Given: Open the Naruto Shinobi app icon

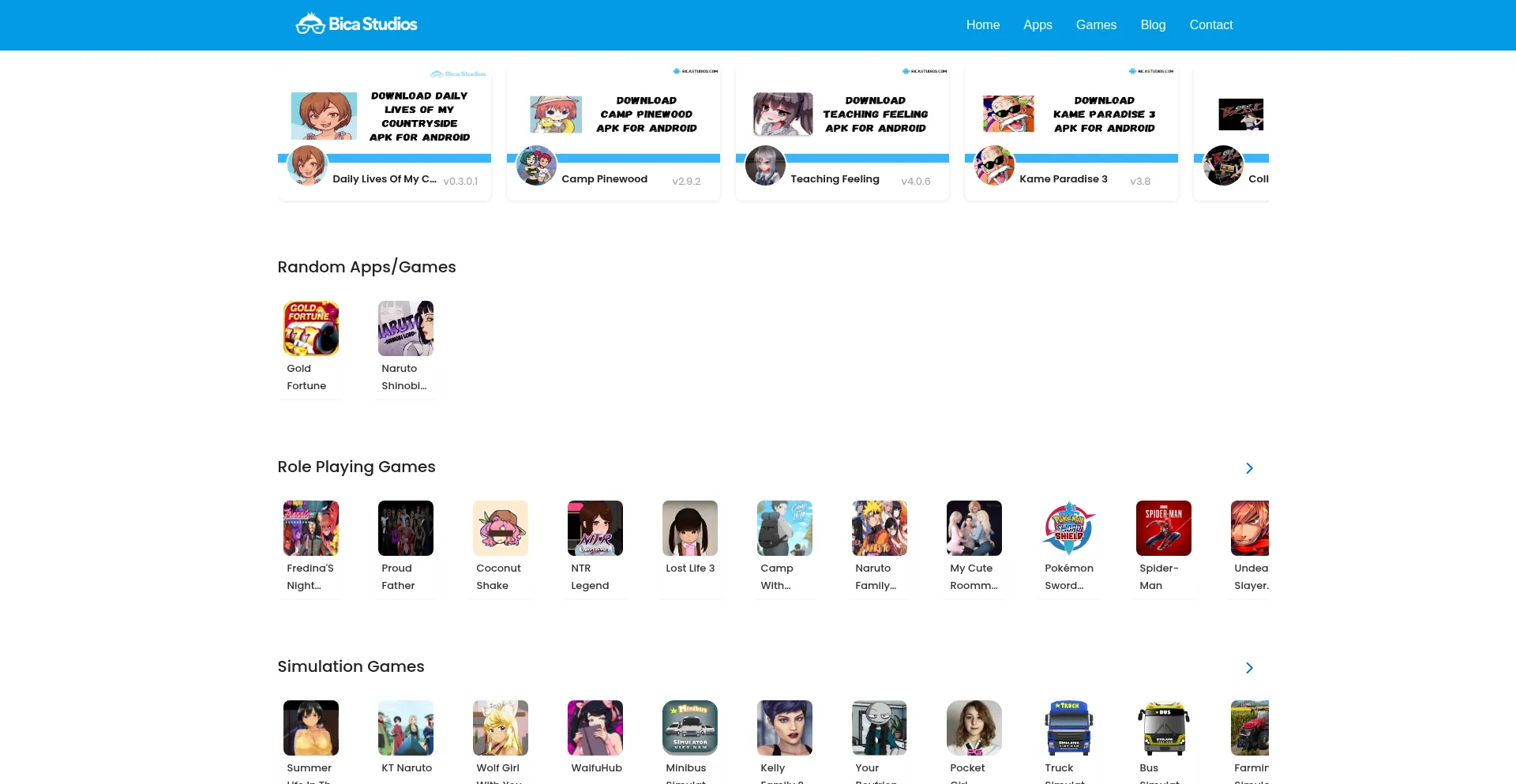Looking at the screenshot, I should [406, 328].
